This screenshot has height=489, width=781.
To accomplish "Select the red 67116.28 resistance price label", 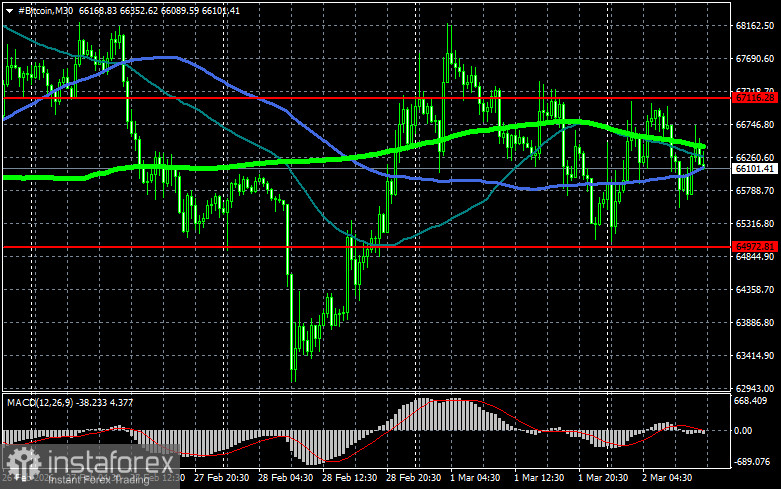I will (x=755, y=98).
